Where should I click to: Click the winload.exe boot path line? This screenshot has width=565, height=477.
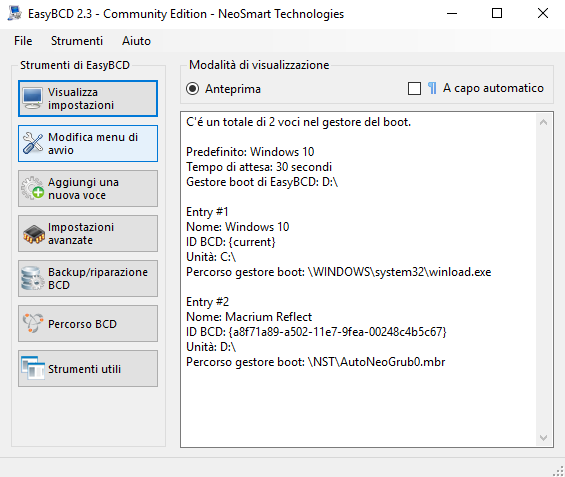[x=338, y=272]
